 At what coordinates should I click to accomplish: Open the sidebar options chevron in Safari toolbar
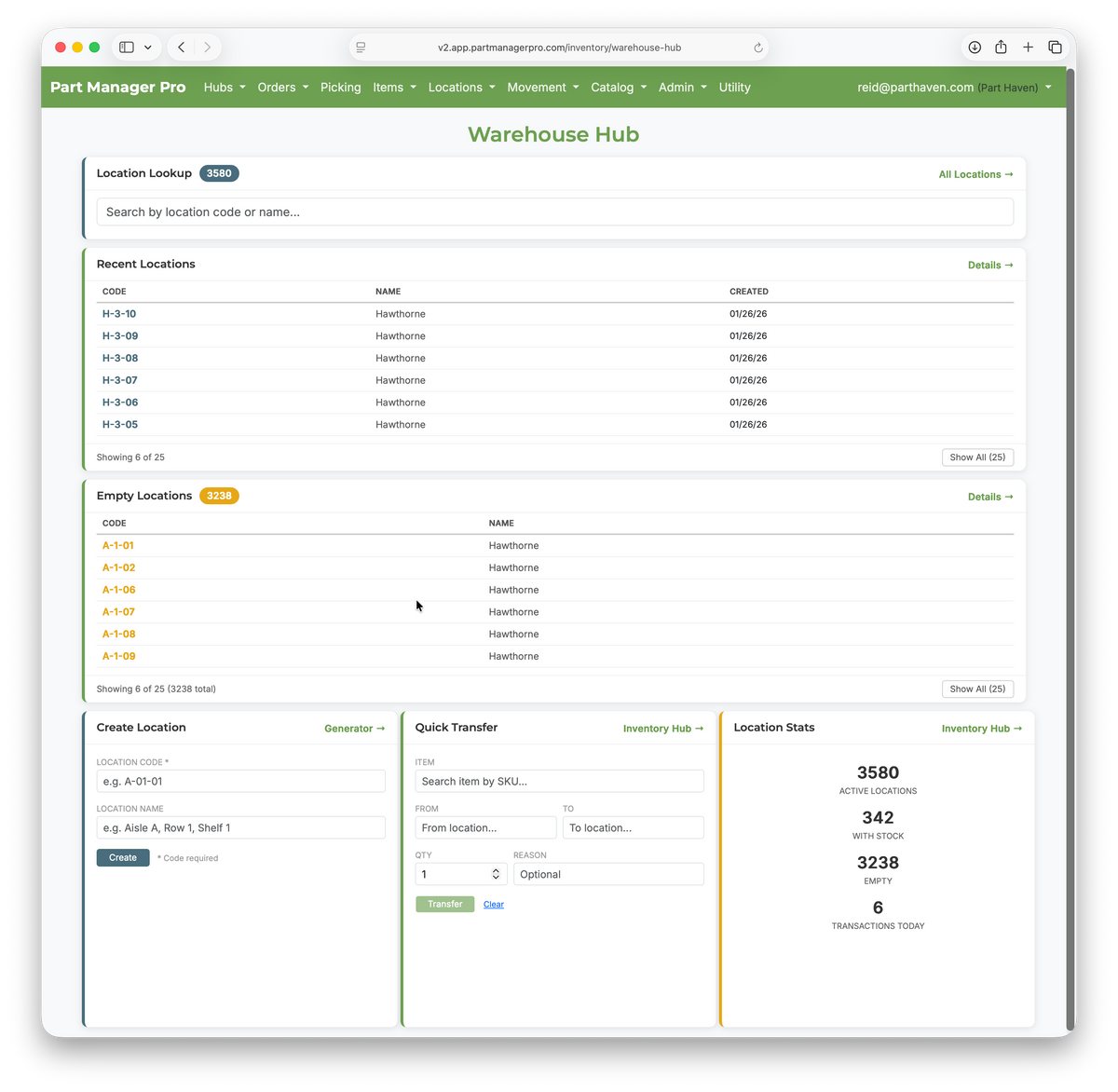[x=148, y=48]
